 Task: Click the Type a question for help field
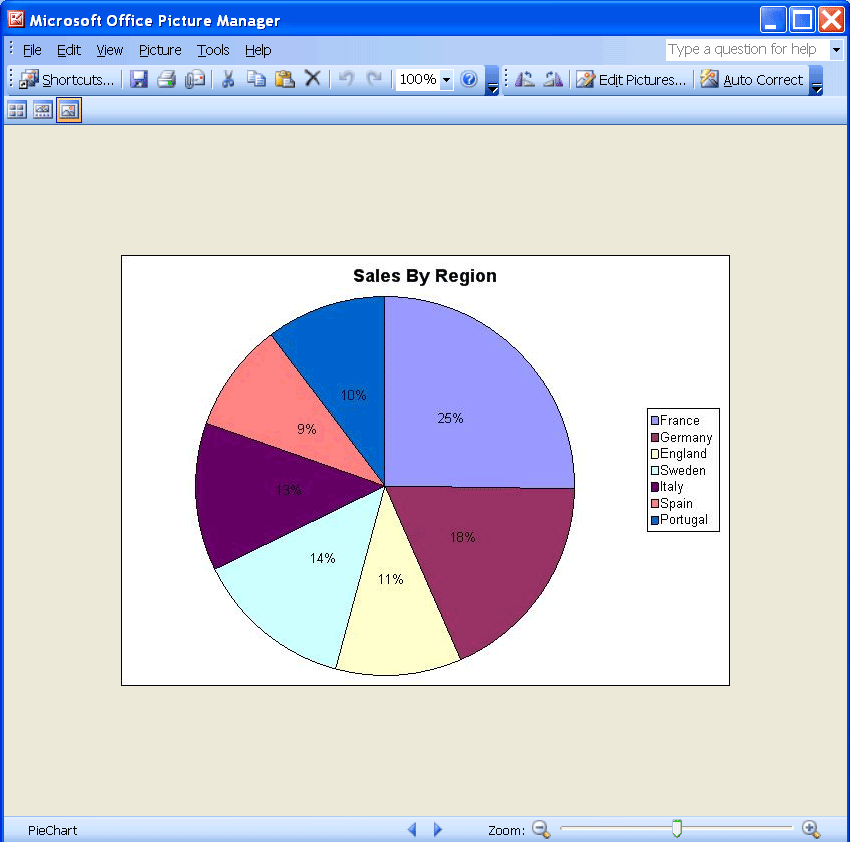(746, 50)
